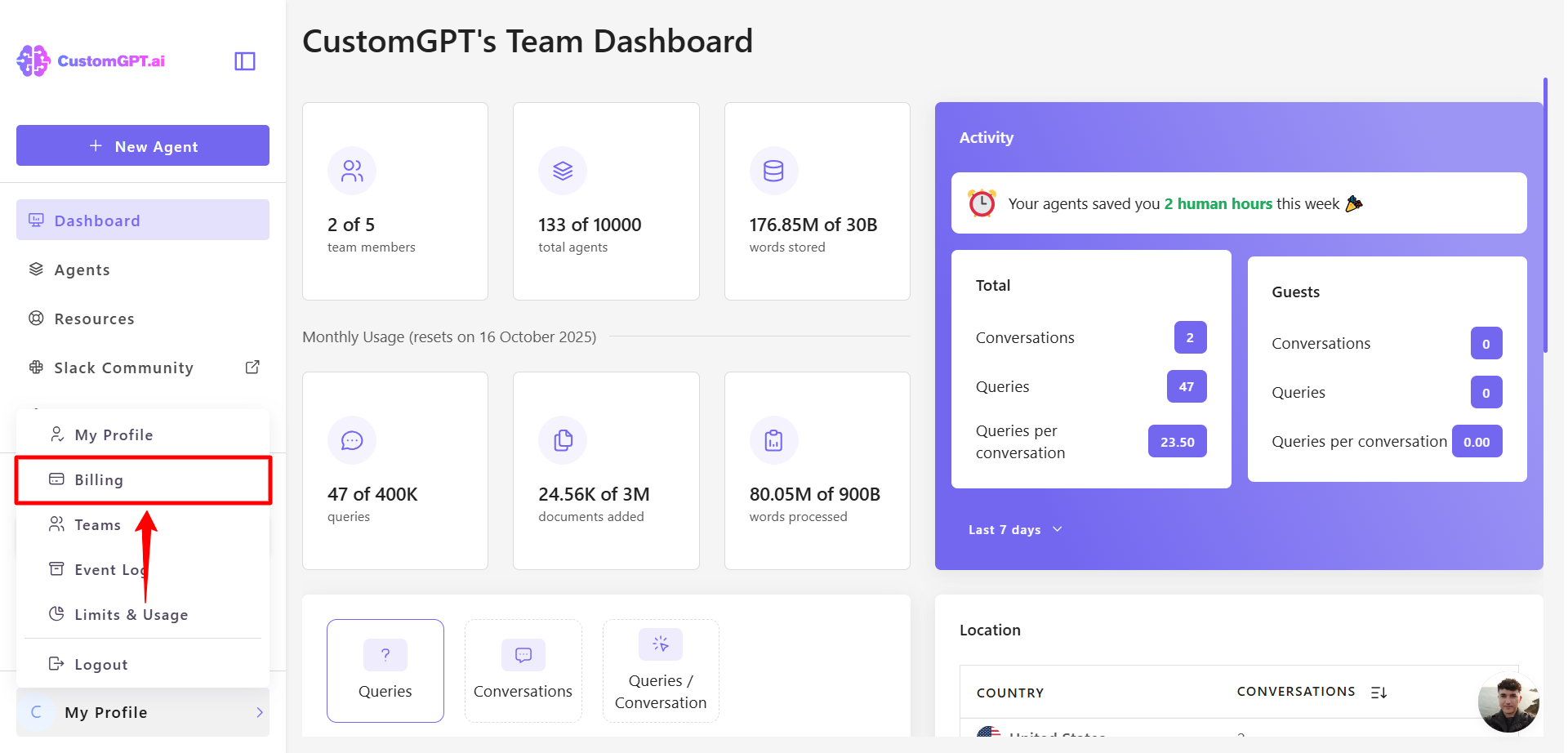Create a New Agent

(x=143, y=145)
